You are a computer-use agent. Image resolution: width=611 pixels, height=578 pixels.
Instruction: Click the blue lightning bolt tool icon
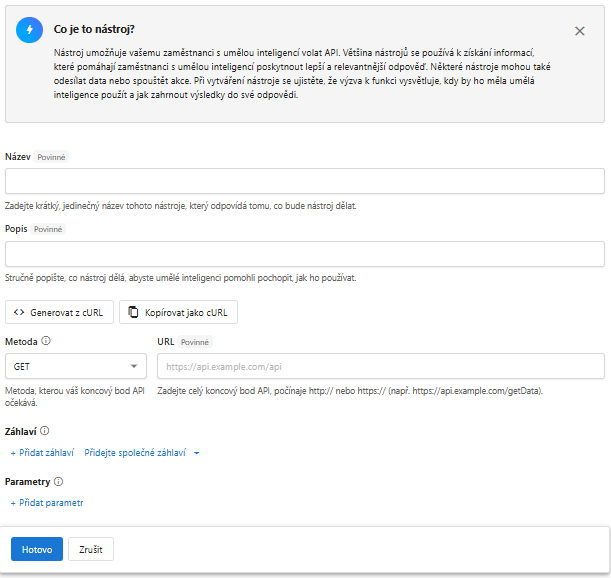coord(30,31)
